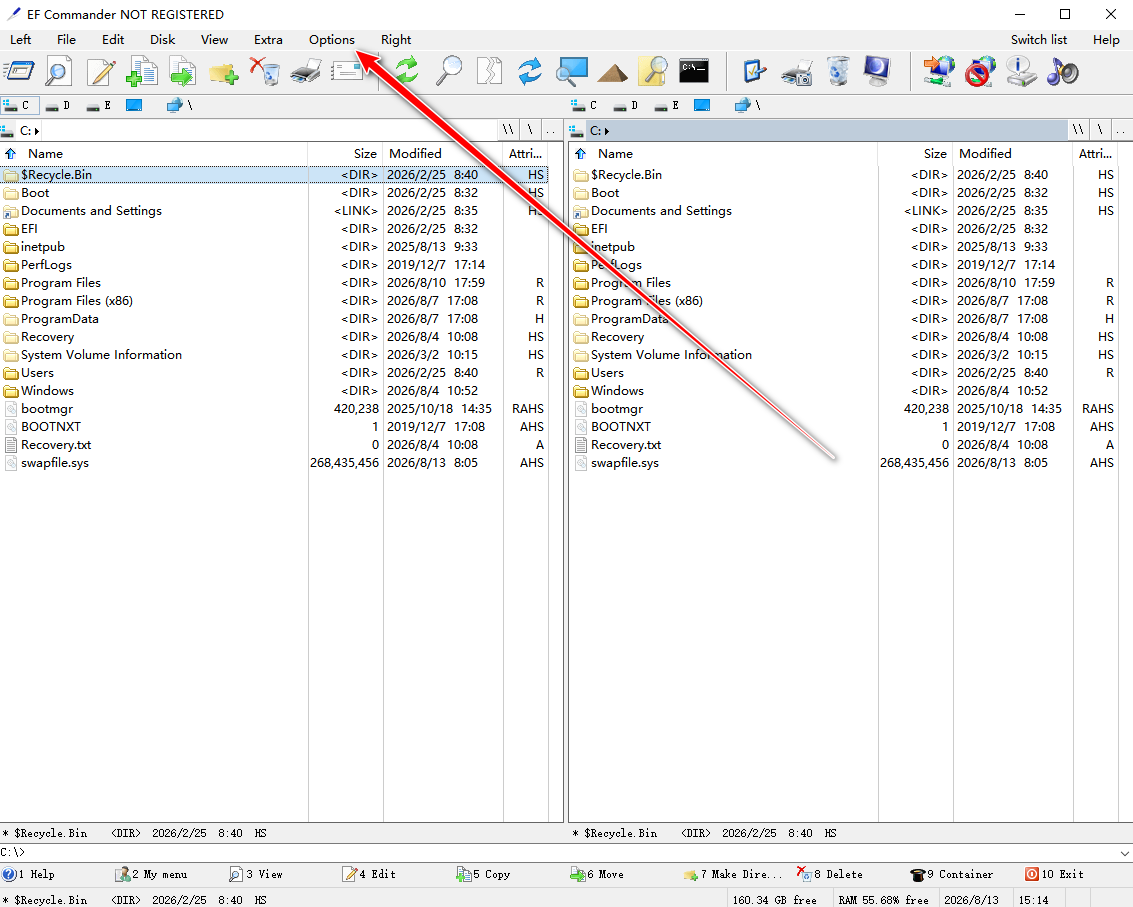Viewport: 1133px width, 907px height.
Task: Click the search computer monitor icon
Action: click(x=572, y=71)
